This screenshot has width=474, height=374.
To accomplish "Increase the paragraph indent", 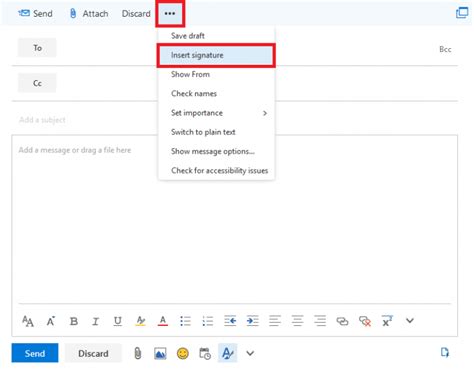I will 252,321.
